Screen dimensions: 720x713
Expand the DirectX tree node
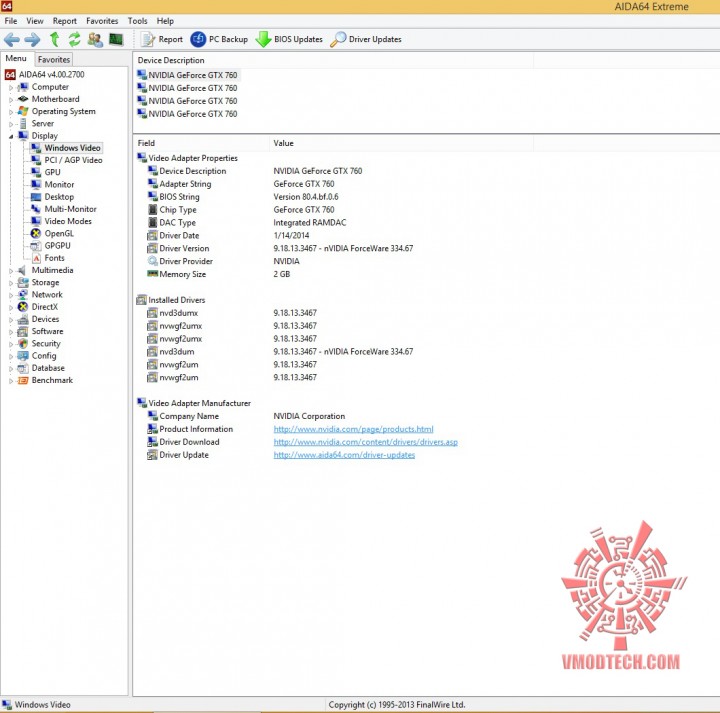click(x=11, y=307)
